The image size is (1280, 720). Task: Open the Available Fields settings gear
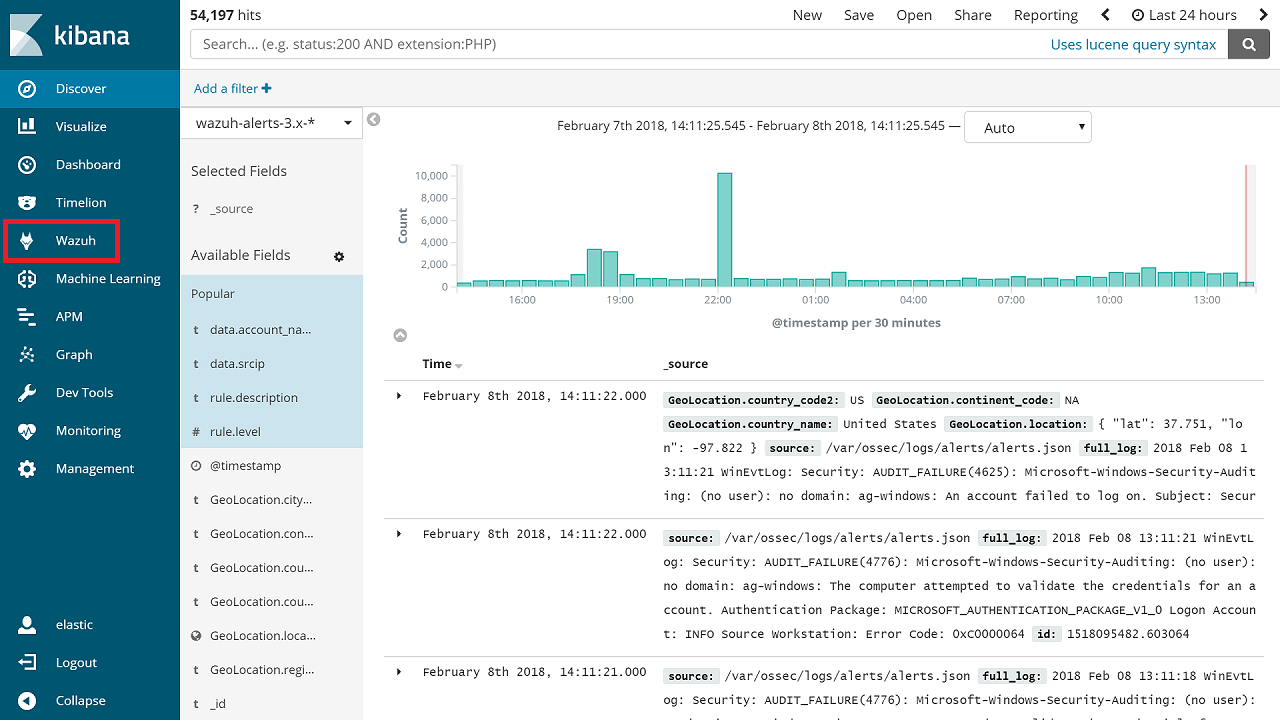[339, 257]
